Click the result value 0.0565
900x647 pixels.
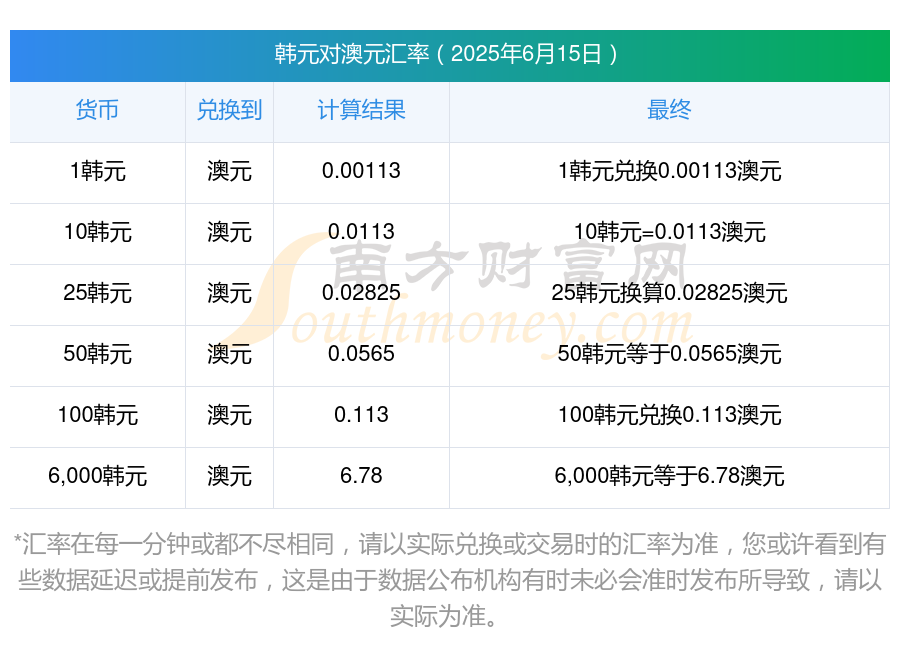(361, 353)
